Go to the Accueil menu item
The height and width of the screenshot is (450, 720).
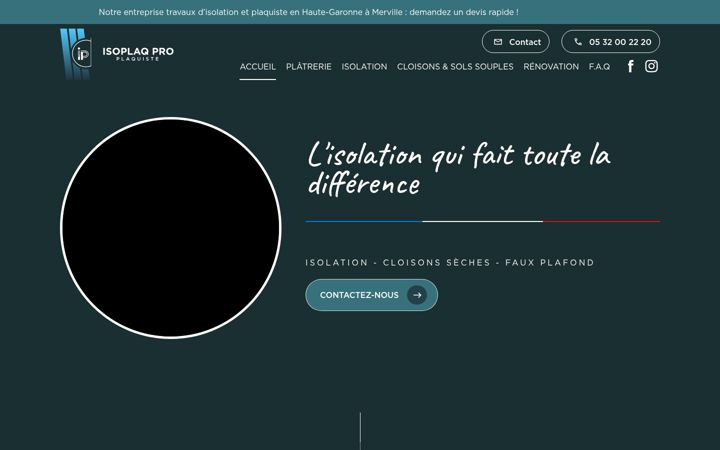(x=258, y=67)
